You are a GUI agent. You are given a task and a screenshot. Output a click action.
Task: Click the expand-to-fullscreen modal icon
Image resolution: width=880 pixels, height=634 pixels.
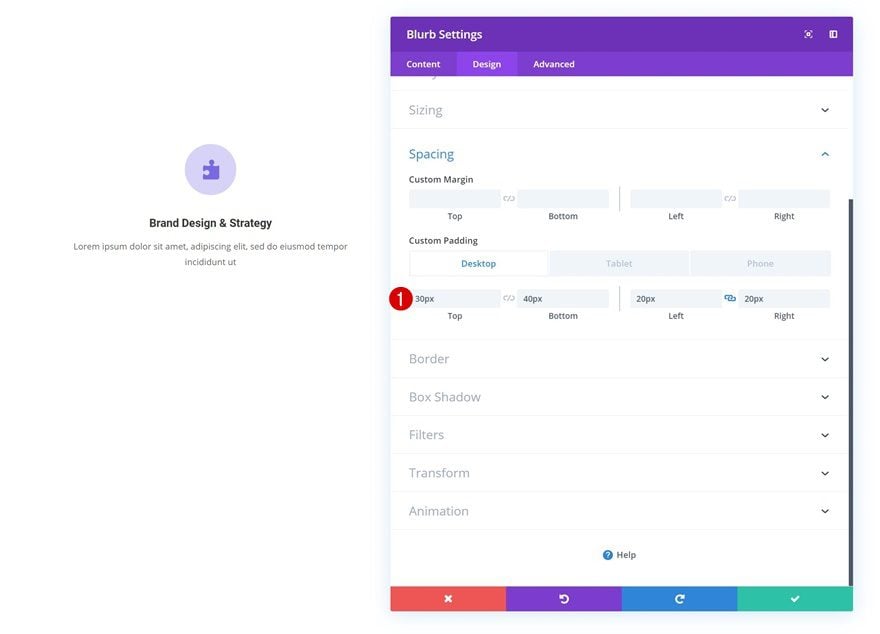(808, 34)
